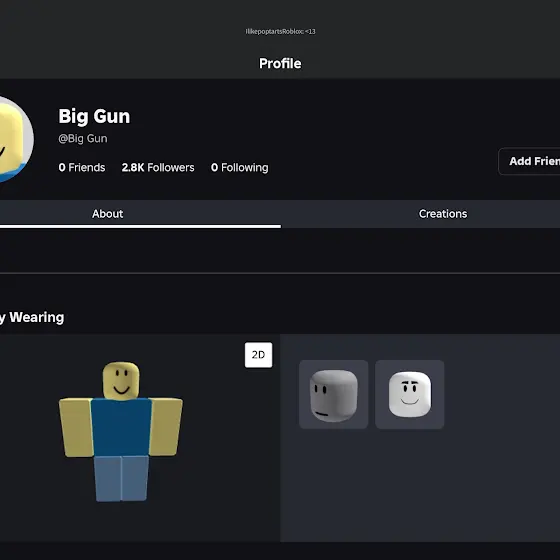Image resolution: width=560 pixels, height=560 pixels.
Task: Click the Big Gun profile avatar picture
Action: point(16,139)
